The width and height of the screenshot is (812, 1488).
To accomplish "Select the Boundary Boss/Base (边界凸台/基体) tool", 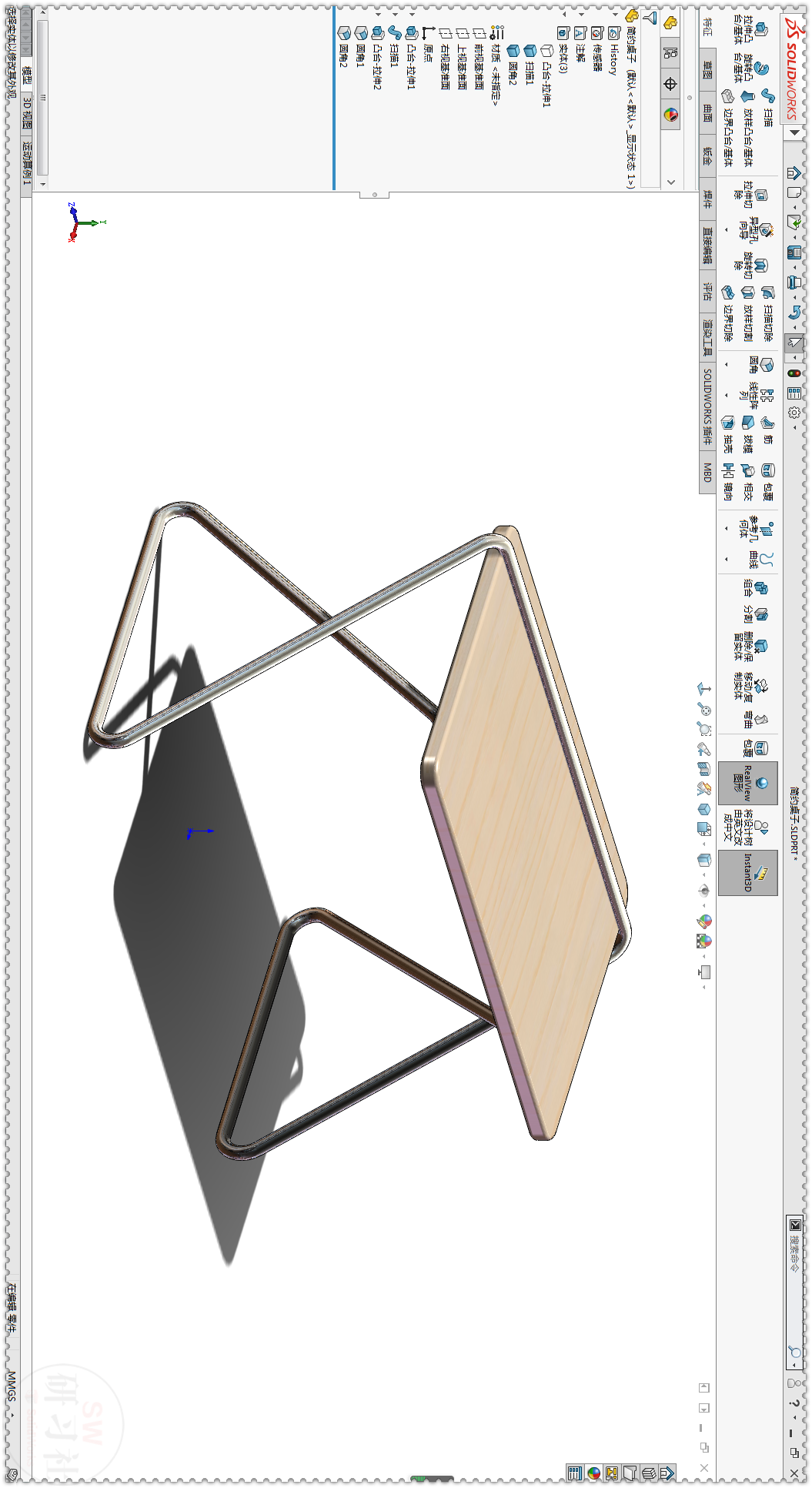I will (x=727, y=127).
